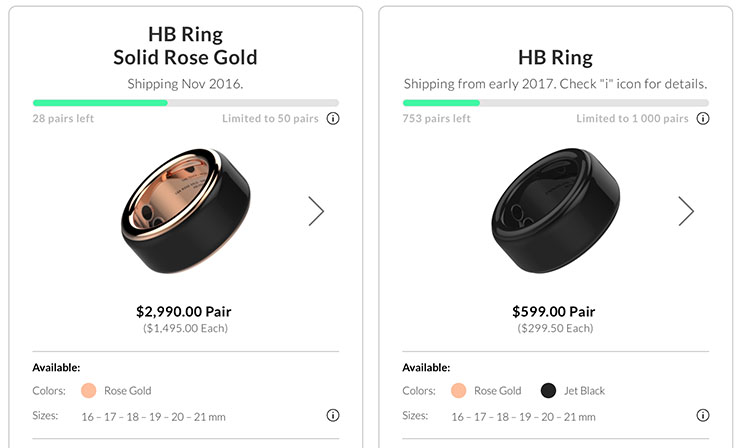This screenshot has width=740, height=448.
Task: Open sizes info icon for HB Ring card
Action: [x=703, y=415]
